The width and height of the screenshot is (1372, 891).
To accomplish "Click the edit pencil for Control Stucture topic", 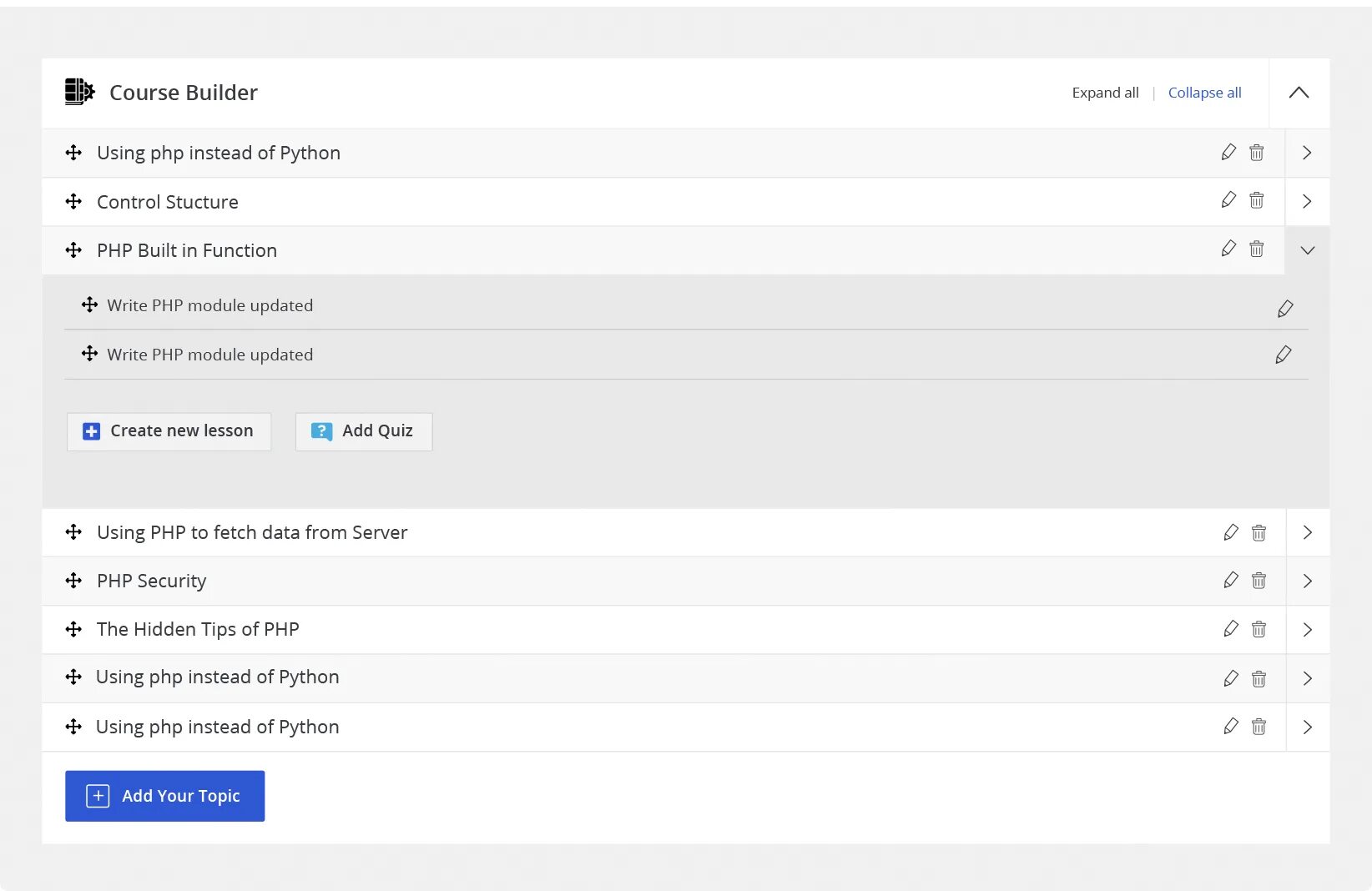I will 1228,200.
